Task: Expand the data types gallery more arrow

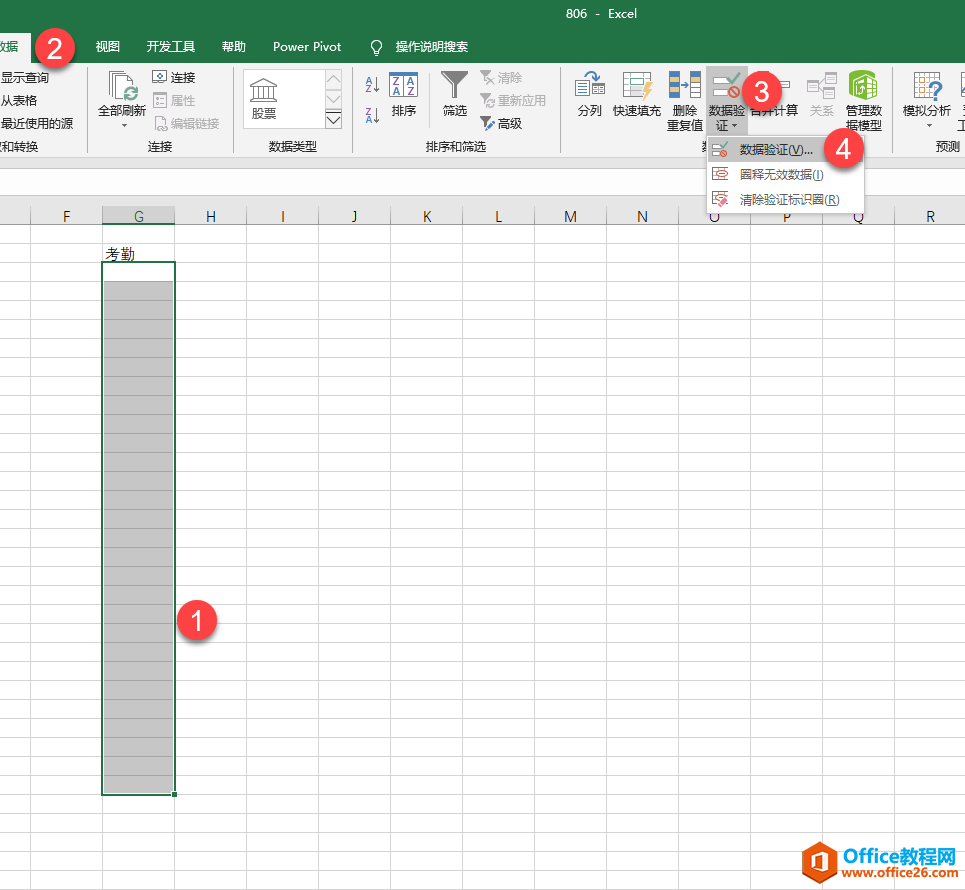Action: coord(333,119)
